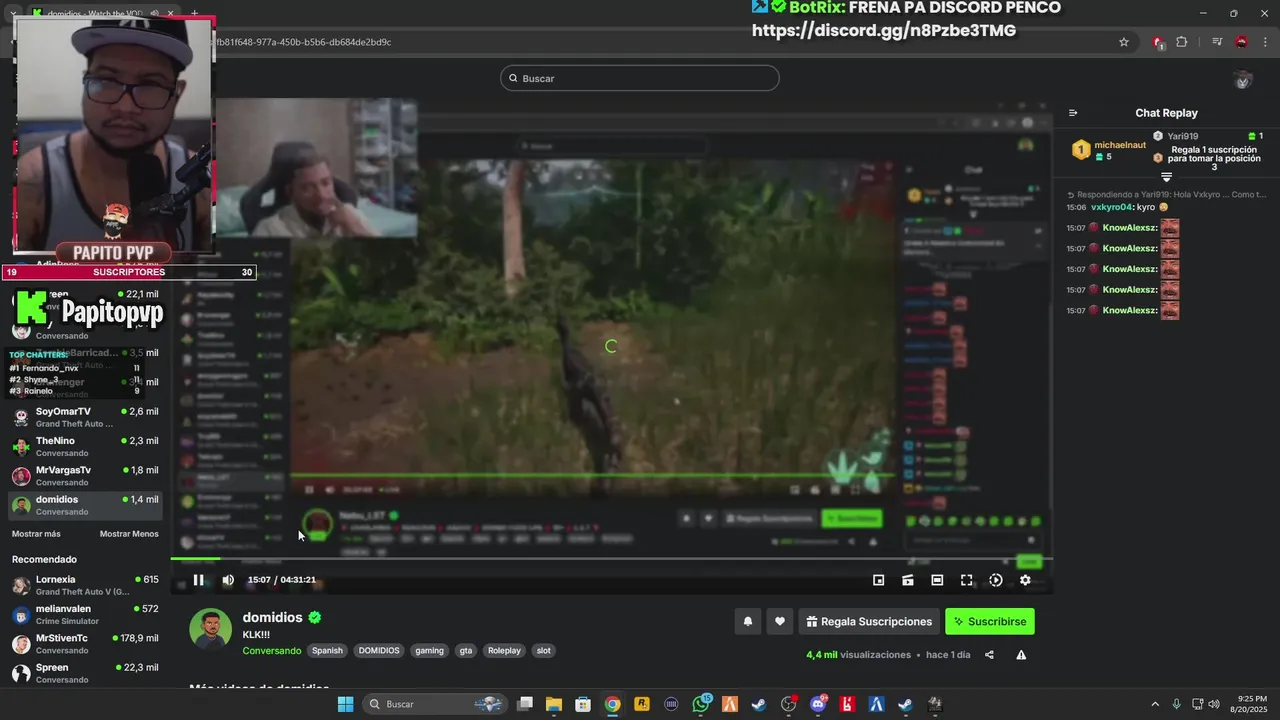Image resolution: width=1280 pixels, height=720 pixels.
Task: Open Task View on the taskbar
Action: click(525, 704)
